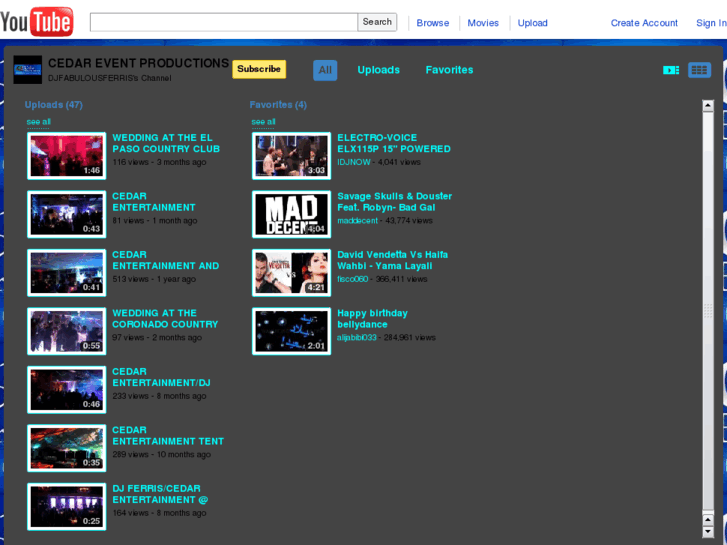This screenshot has height=545, width=727.
Task: Click the vertical scrollbar track
Action: pos(708,312)
